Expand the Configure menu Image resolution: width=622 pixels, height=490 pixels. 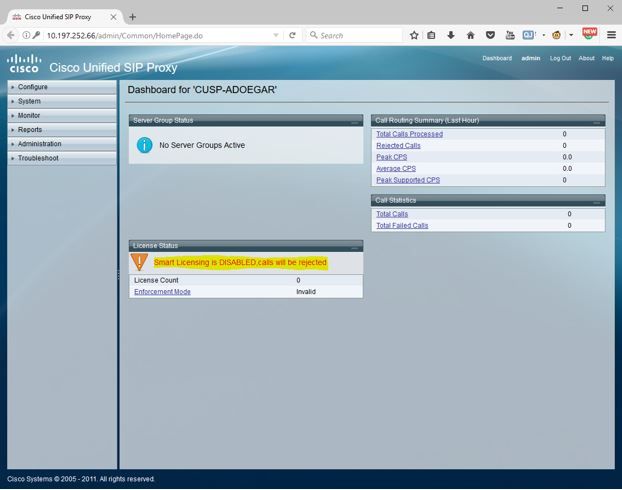(x=62, y=87)
